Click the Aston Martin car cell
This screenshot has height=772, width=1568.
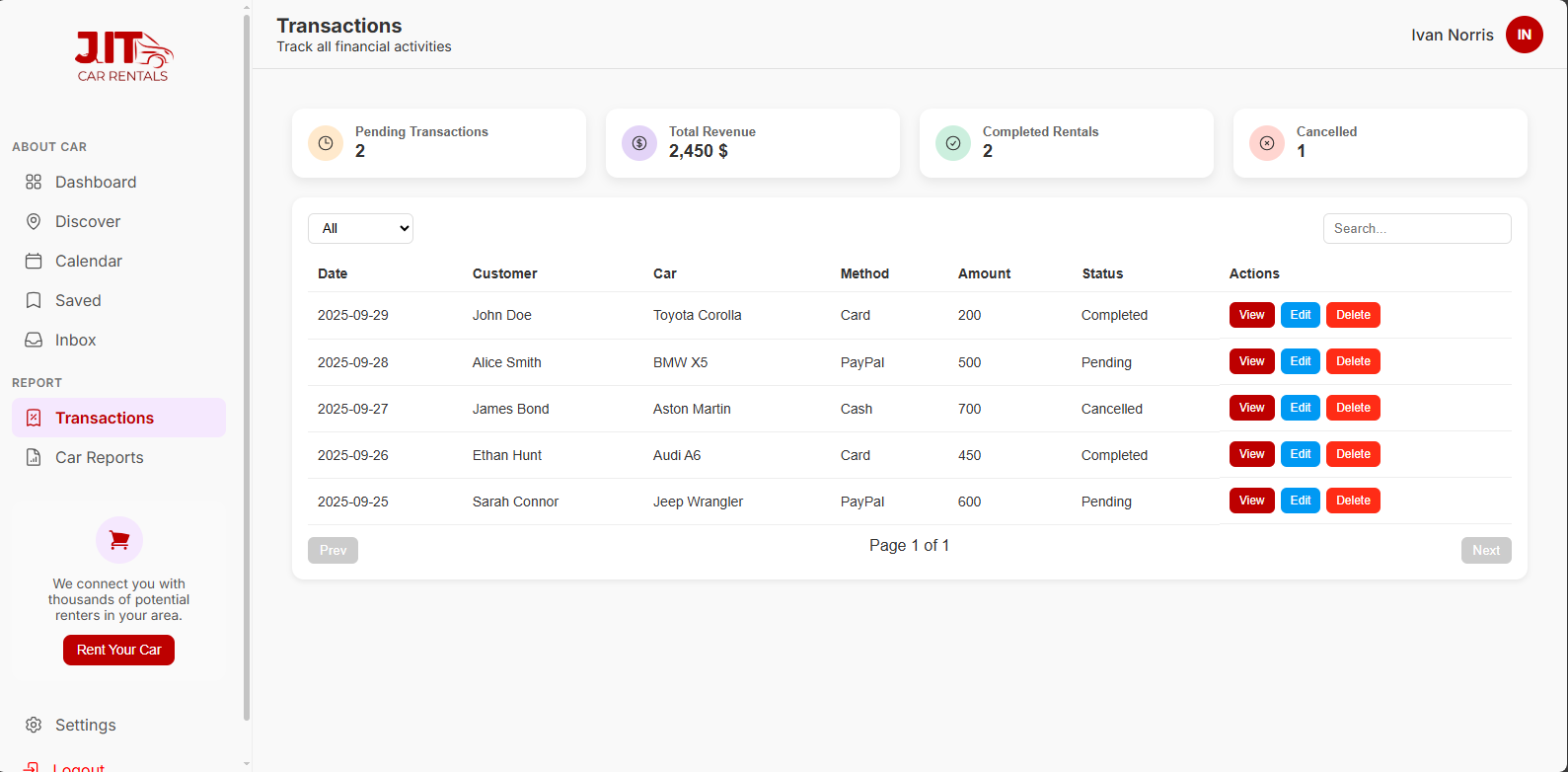692,409
